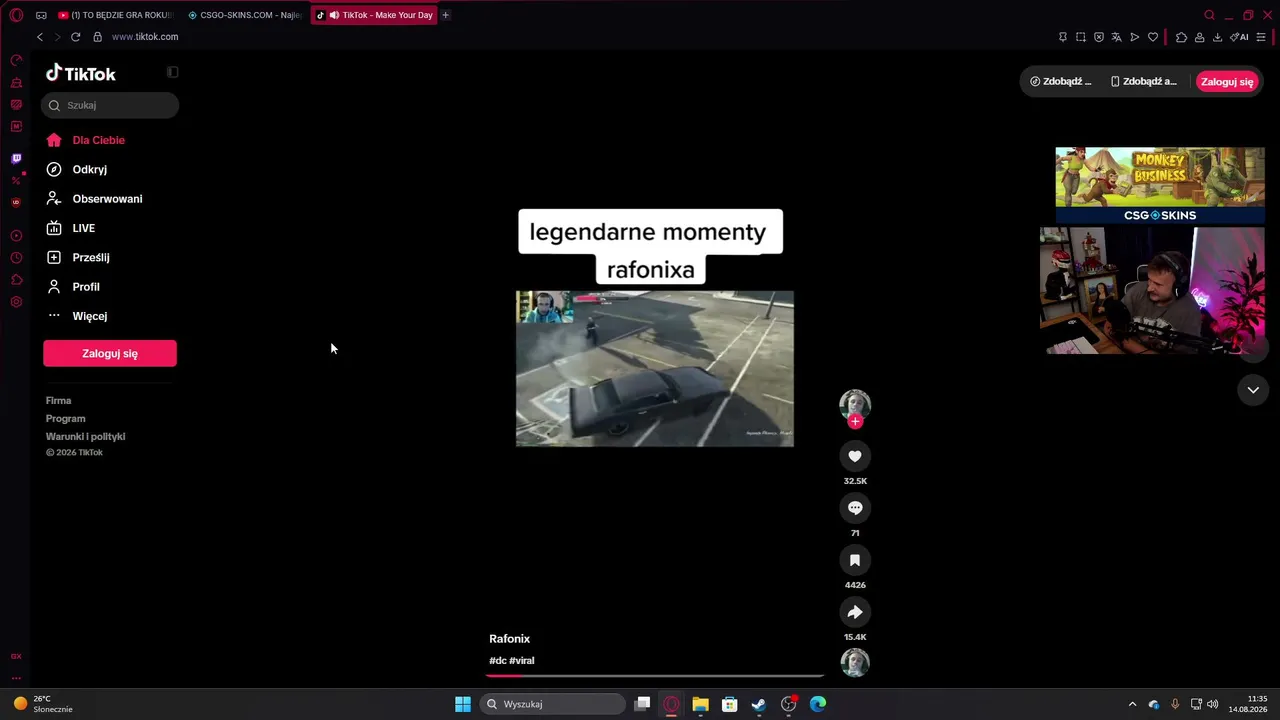Screen dimensions: 1280x720
Task: Open File Explorer from the taskbar
Action: (x=700, y=704)
